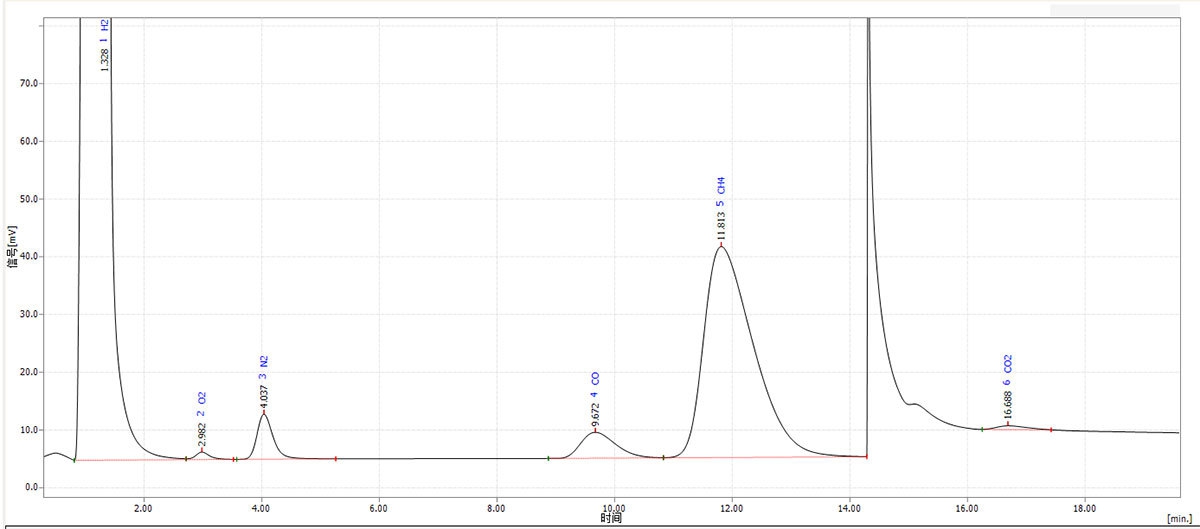Click the green start marker of CO2 peak

(x=982, y=429)
